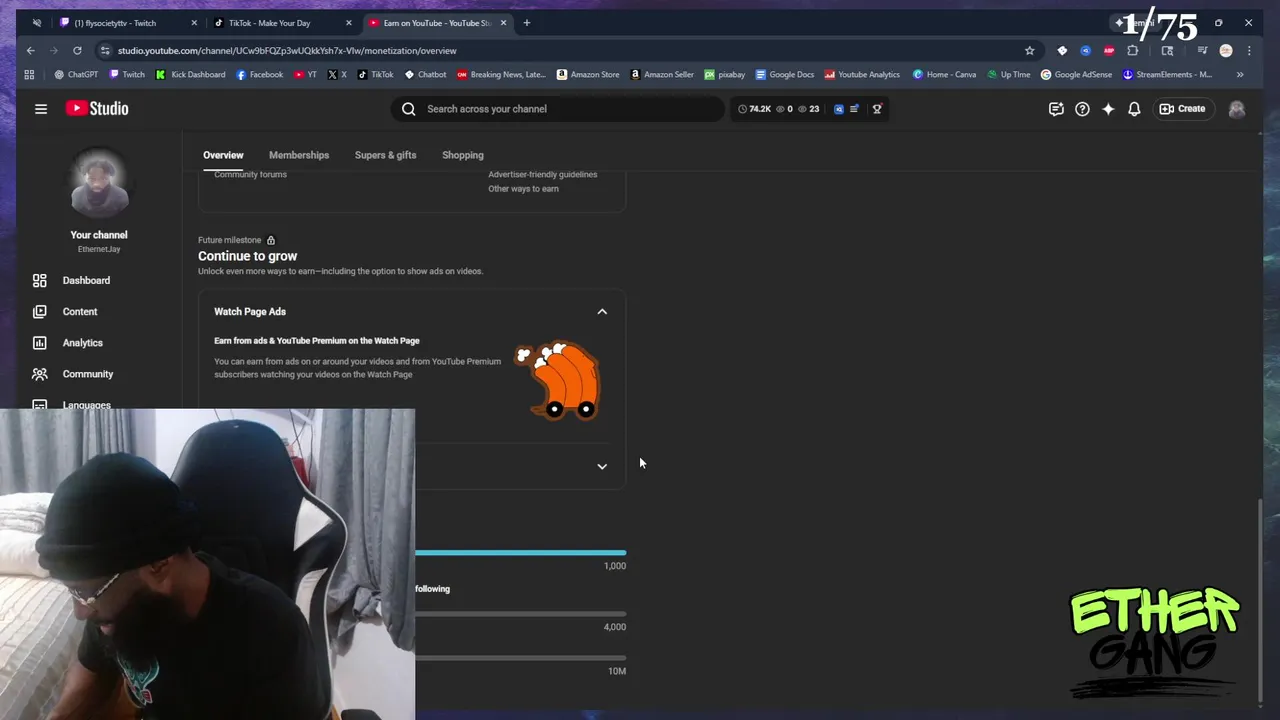
Task: Click the Analytics chart icon
Action: (x=40, y=343)
